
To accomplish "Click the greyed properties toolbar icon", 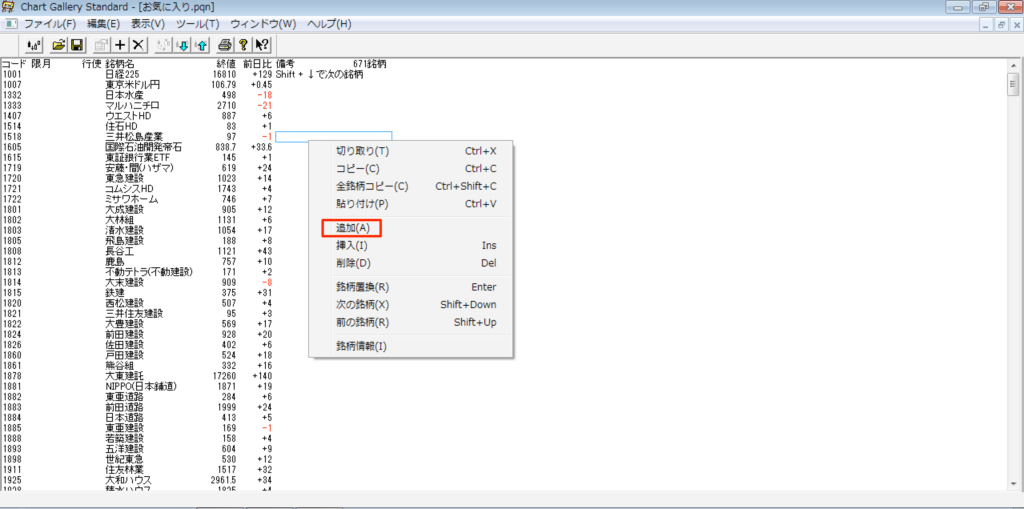I will [101, 45].
